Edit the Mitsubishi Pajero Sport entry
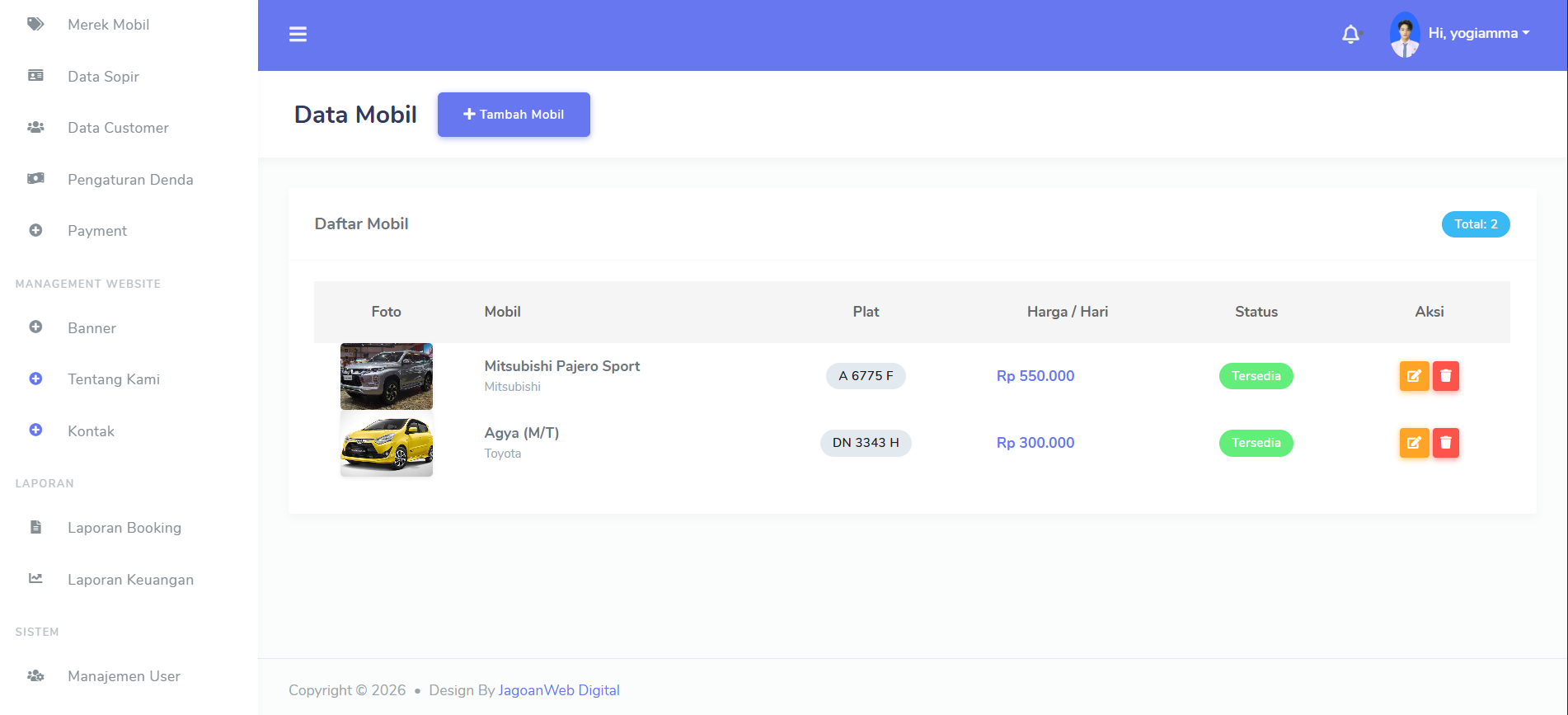 click(1414, 376)
